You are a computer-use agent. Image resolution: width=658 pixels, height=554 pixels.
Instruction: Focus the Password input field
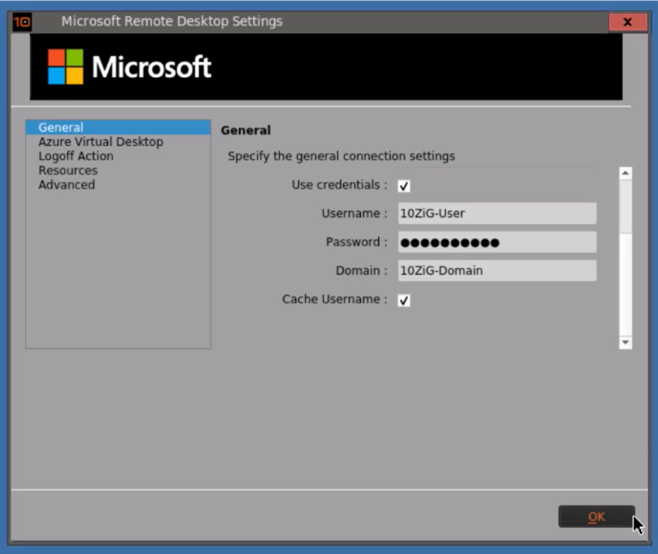(x=497, y=242)
